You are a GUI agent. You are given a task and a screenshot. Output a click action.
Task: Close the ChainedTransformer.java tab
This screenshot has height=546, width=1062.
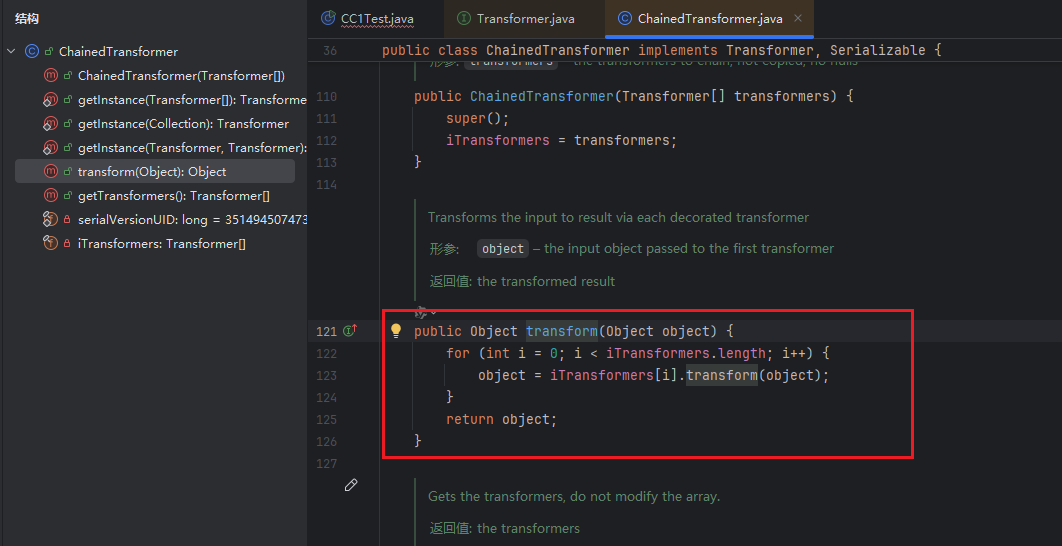click(x=798, y=19)
